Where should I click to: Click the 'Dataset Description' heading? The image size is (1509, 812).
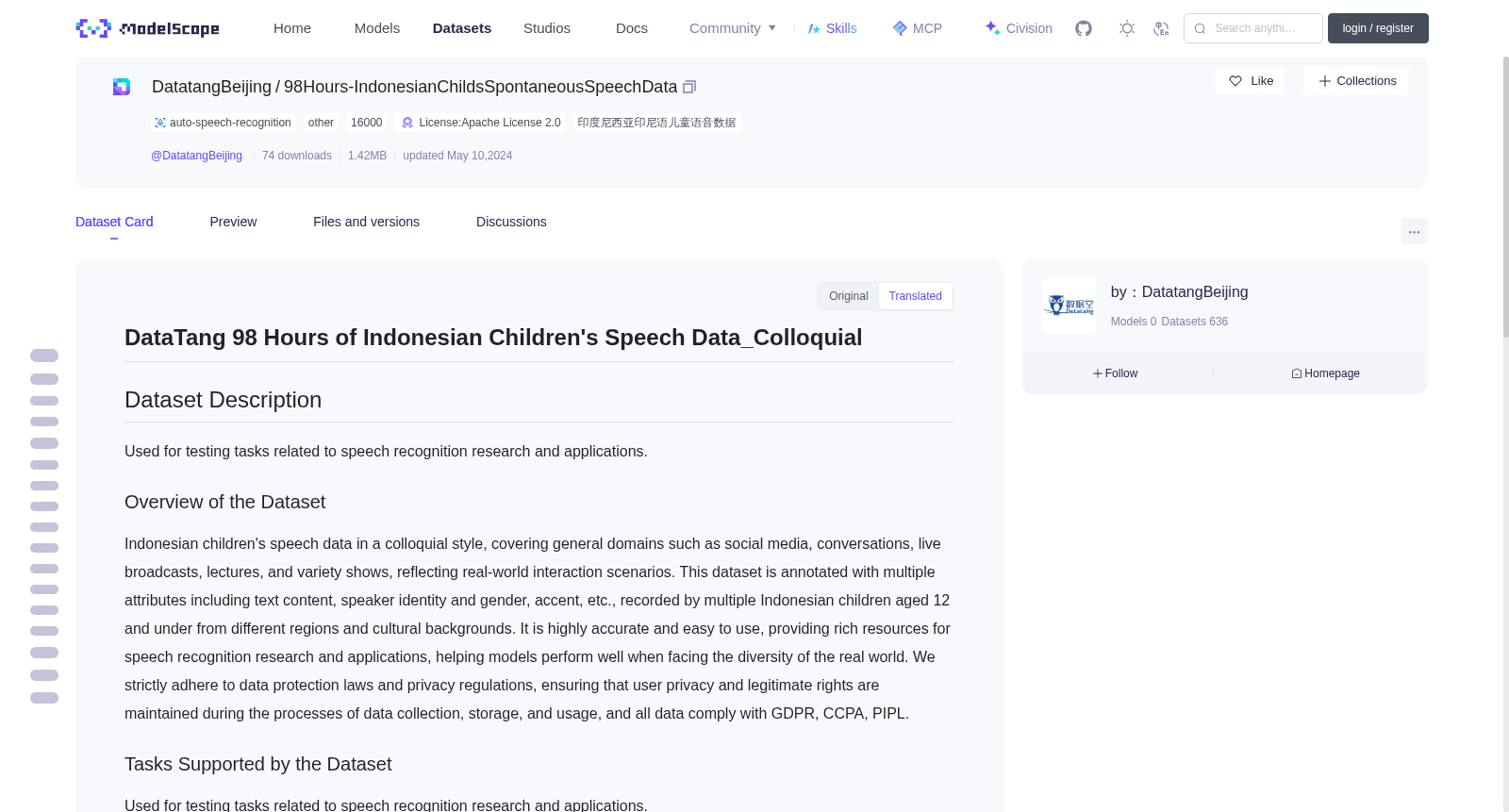pyautogui.click(x=223, y=400)
